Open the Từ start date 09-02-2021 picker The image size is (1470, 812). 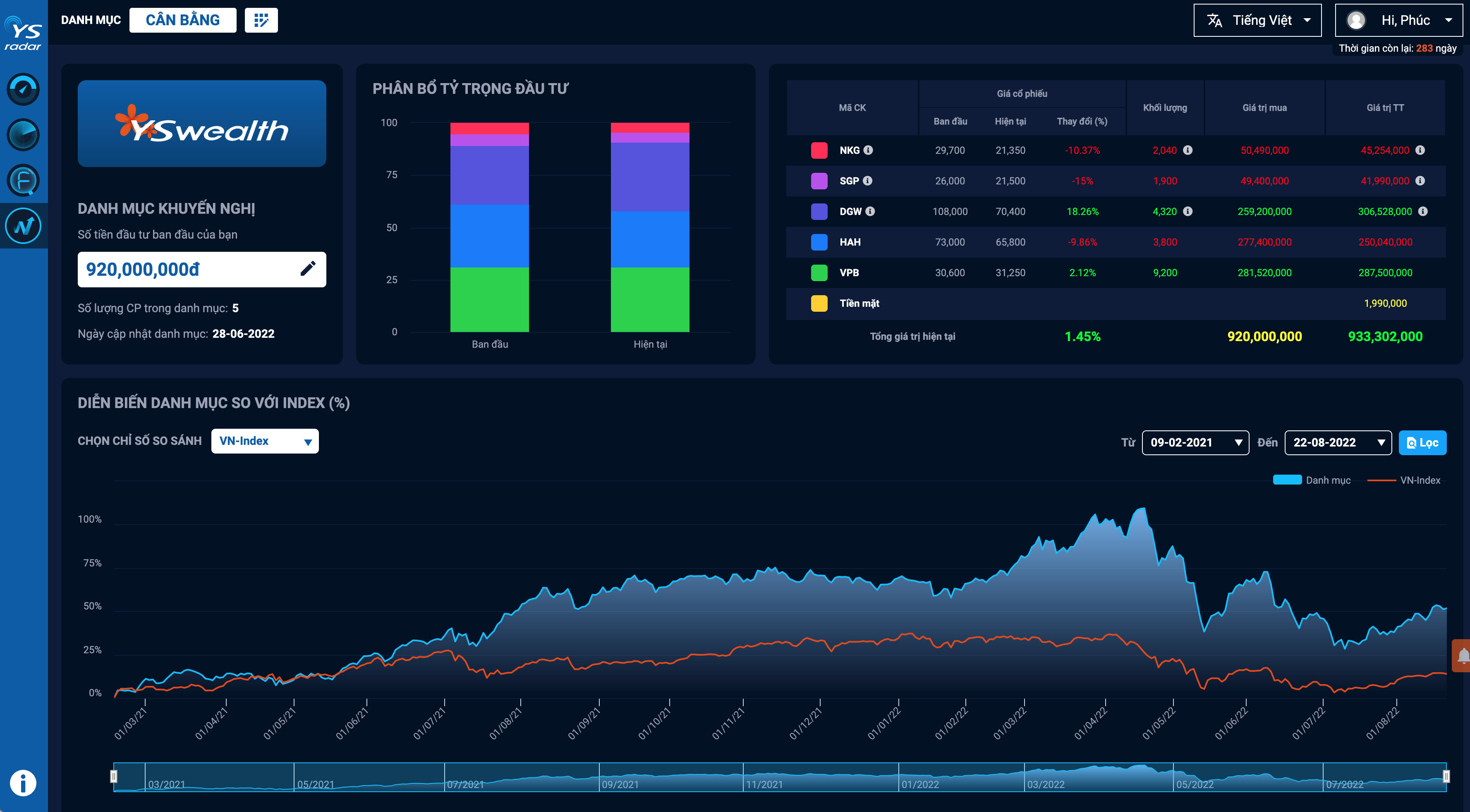click(x=1195, y=442)
